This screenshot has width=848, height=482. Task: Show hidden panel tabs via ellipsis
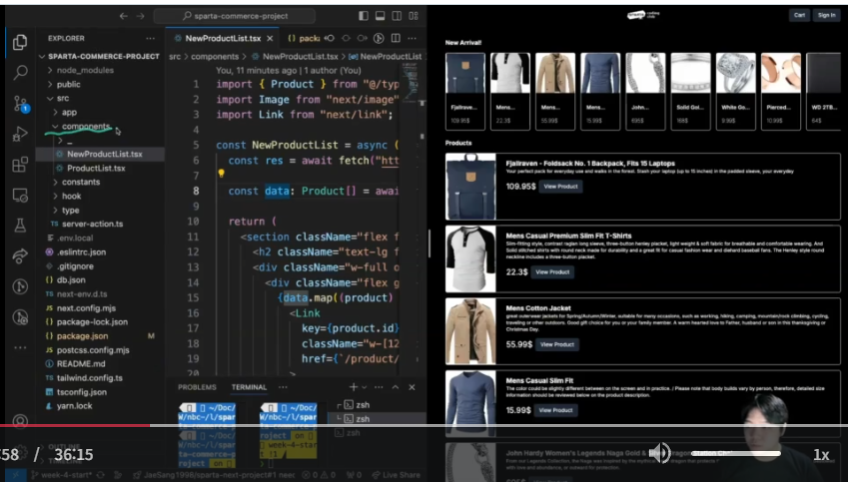click(283, 387)
